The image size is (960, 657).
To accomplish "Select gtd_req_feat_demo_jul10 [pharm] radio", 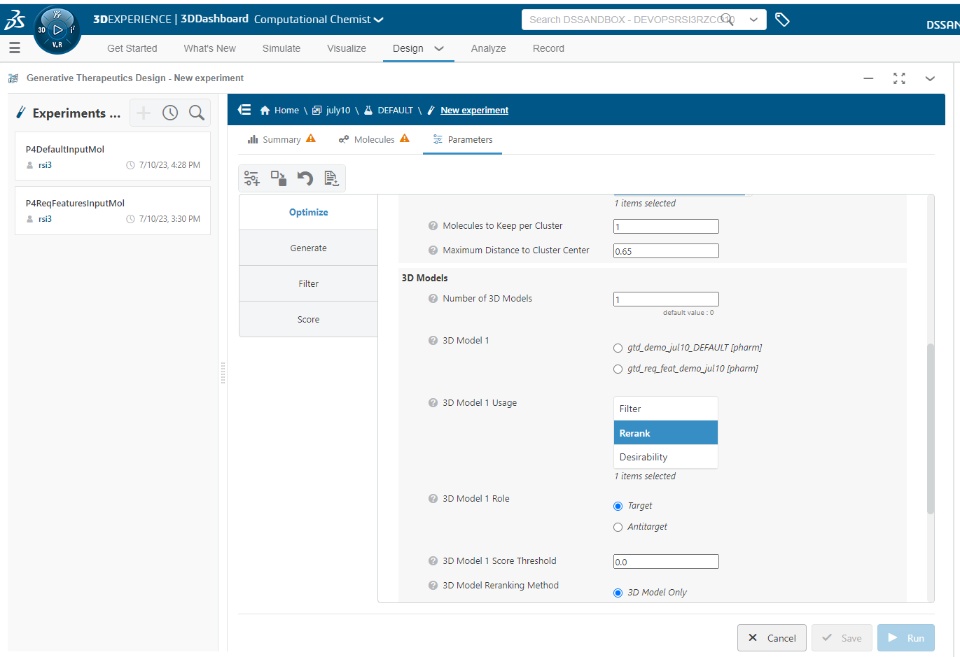I will (618, 369).
